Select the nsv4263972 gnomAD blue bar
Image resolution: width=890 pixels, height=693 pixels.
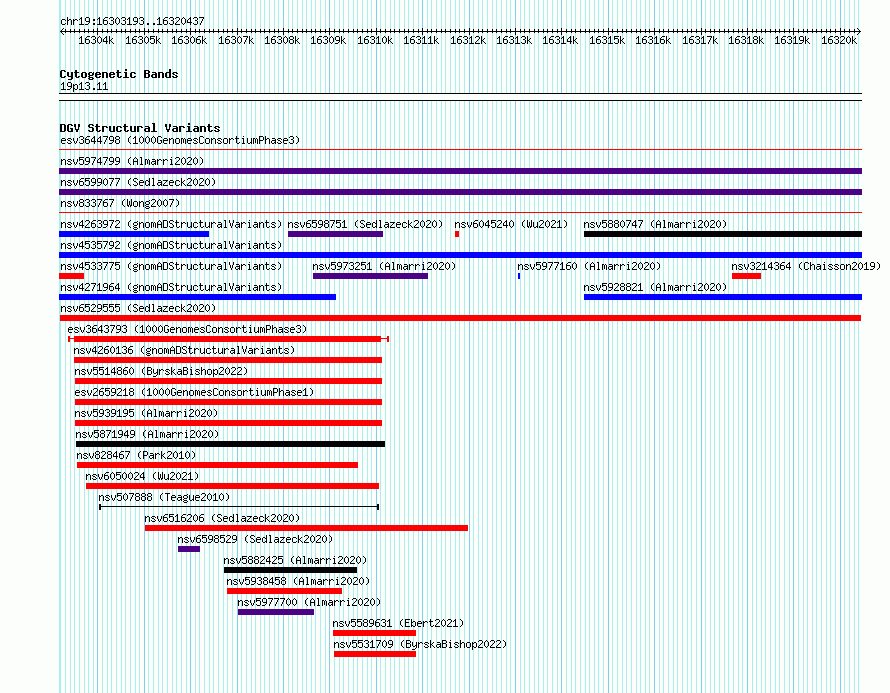pos(134,234)
